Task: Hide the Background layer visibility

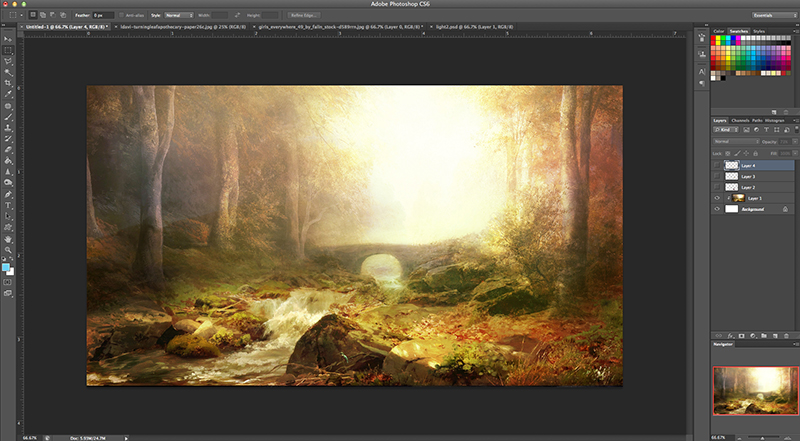Action: pyautogui.click(x=717, y=211)
